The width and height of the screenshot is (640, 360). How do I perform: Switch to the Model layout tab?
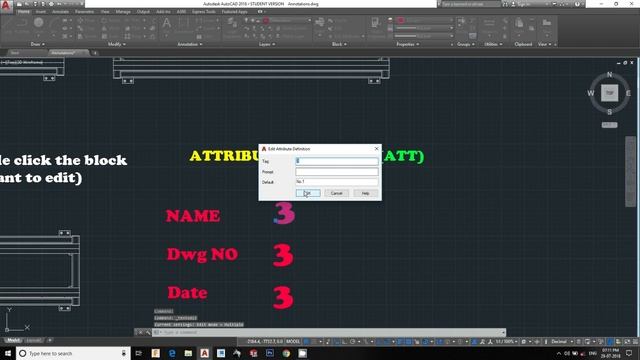[13, 340]
